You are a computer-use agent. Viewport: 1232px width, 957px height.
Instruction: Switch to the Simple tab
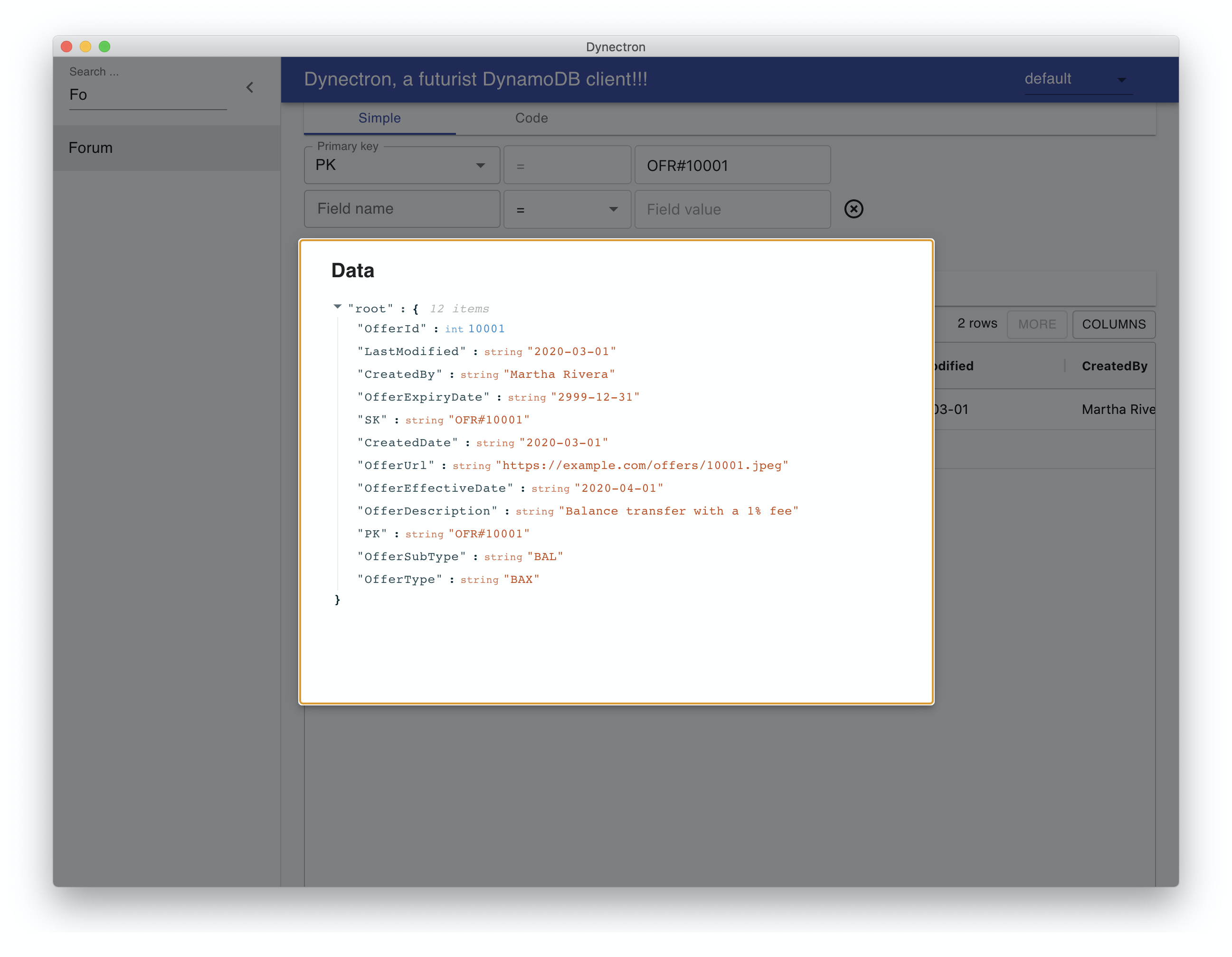click(379, 118)
